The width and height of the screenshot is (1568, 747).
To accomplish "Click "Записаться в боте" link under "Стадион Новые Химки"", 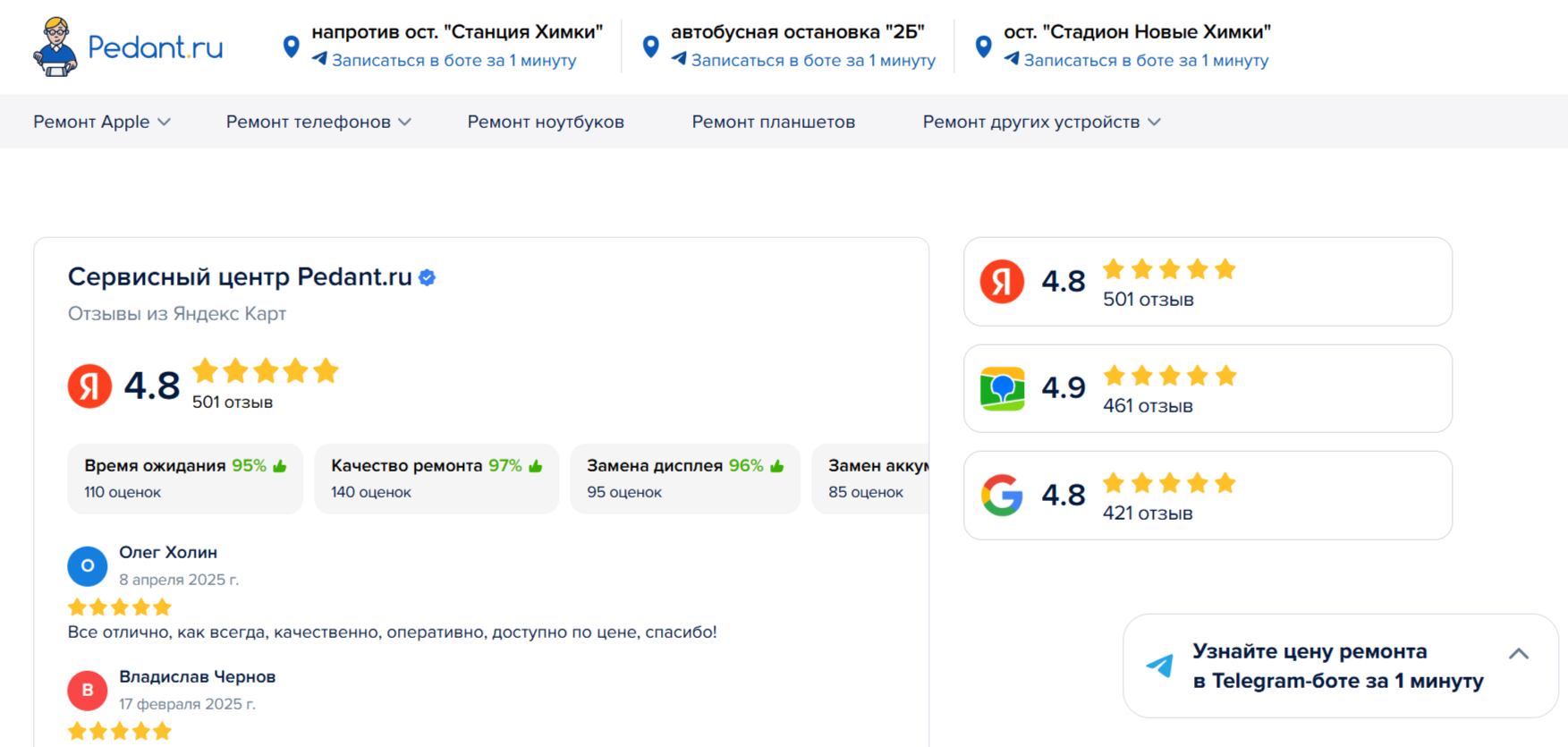I will pos(1146,61).
